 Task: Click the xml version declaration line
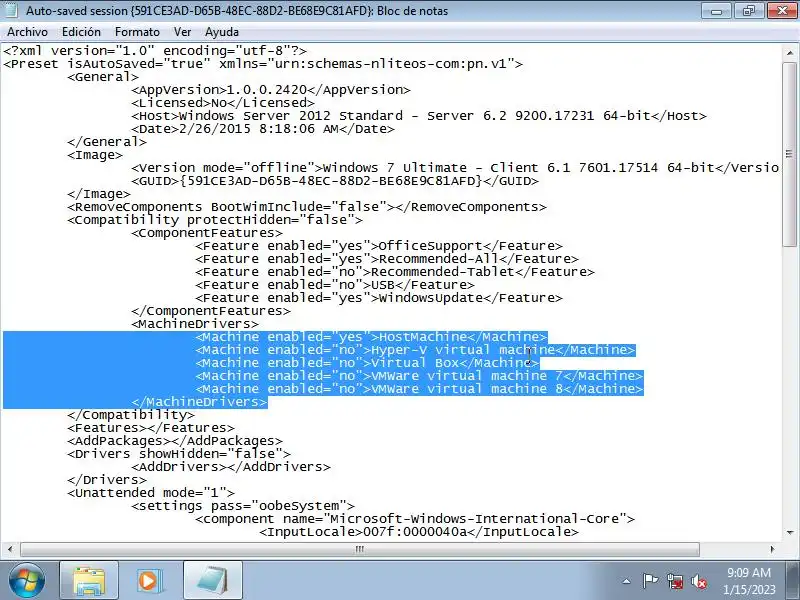[x=155, y=51]
